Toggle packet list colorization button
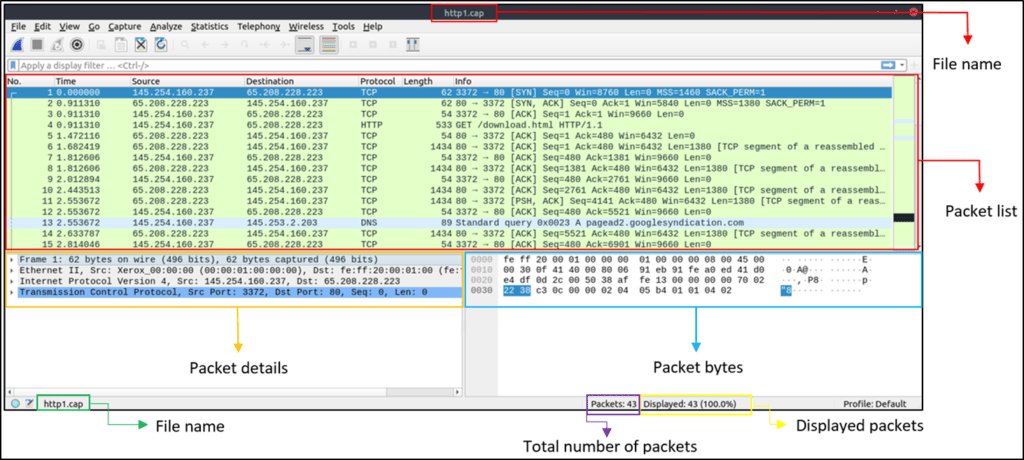Viewport: 1024px width, 460px height. click(328, 45)
